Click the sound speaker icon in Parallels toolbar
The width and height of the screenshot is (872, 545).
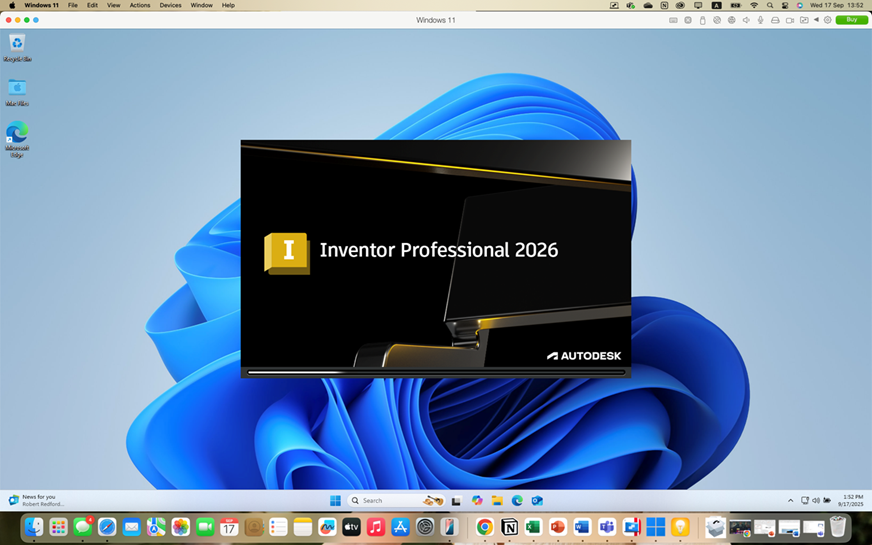tap(746, 20)
